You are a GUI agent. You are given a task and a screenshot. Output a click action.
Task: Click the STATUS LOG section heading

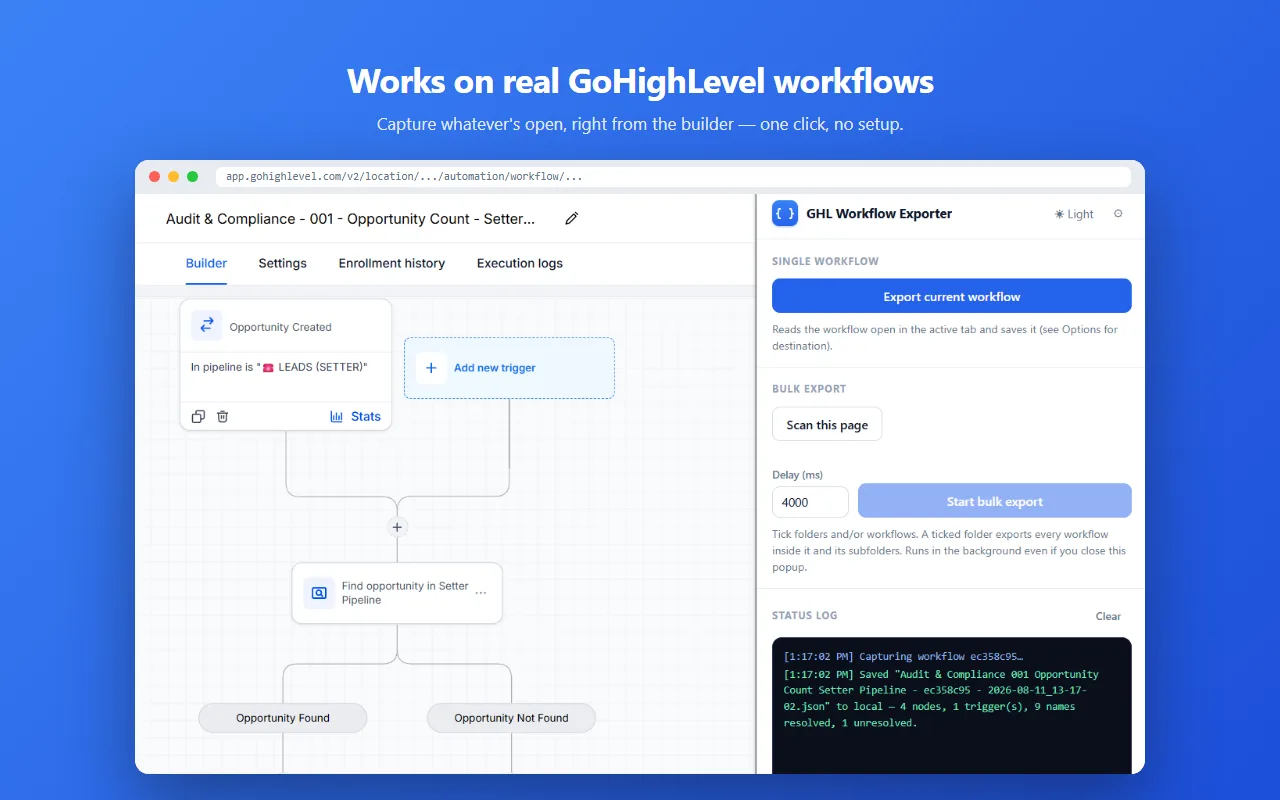click(x=805, y=615)
